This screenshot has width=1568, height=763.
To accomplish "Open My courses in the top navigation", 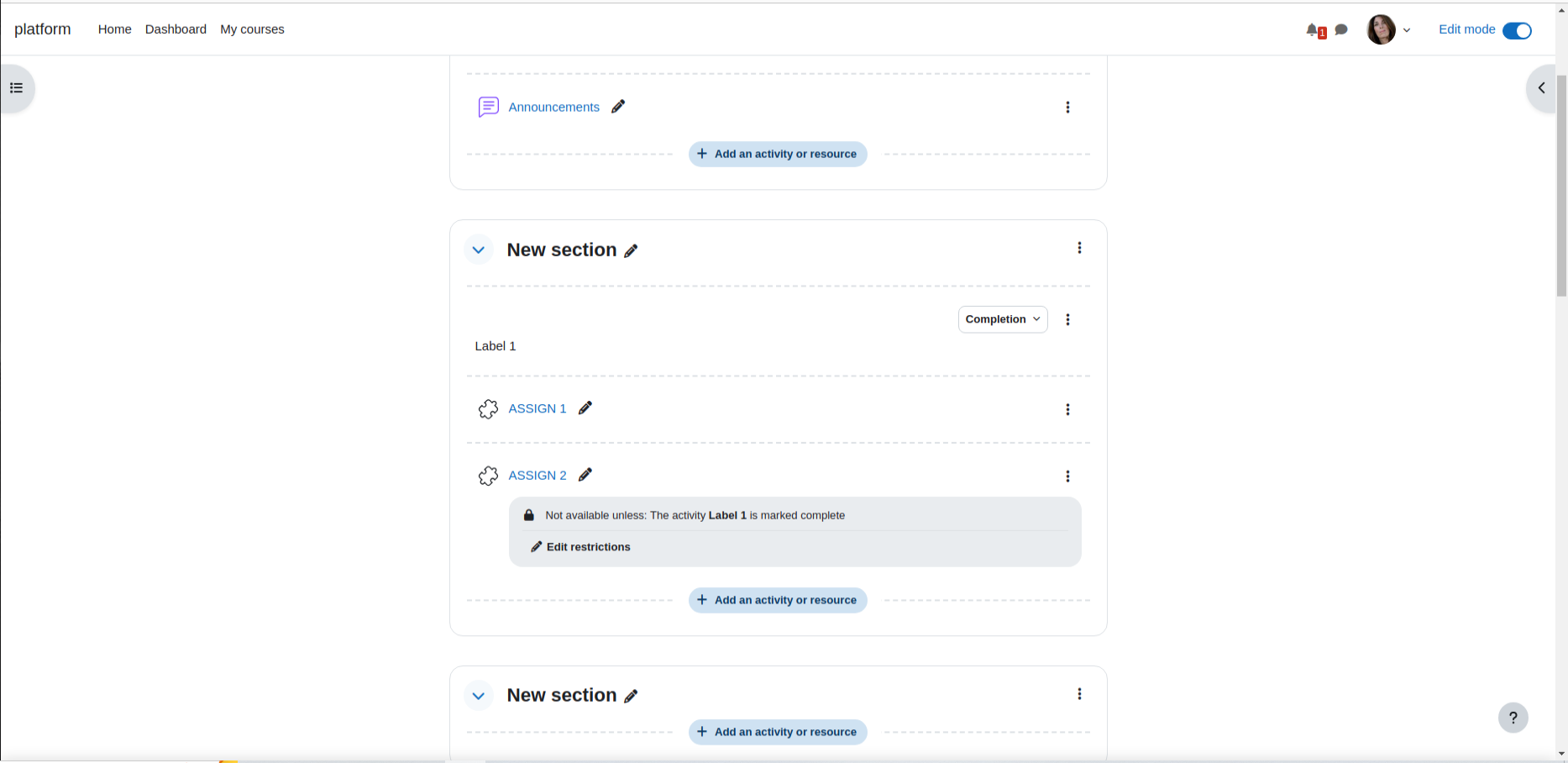I will coord(252,29).
